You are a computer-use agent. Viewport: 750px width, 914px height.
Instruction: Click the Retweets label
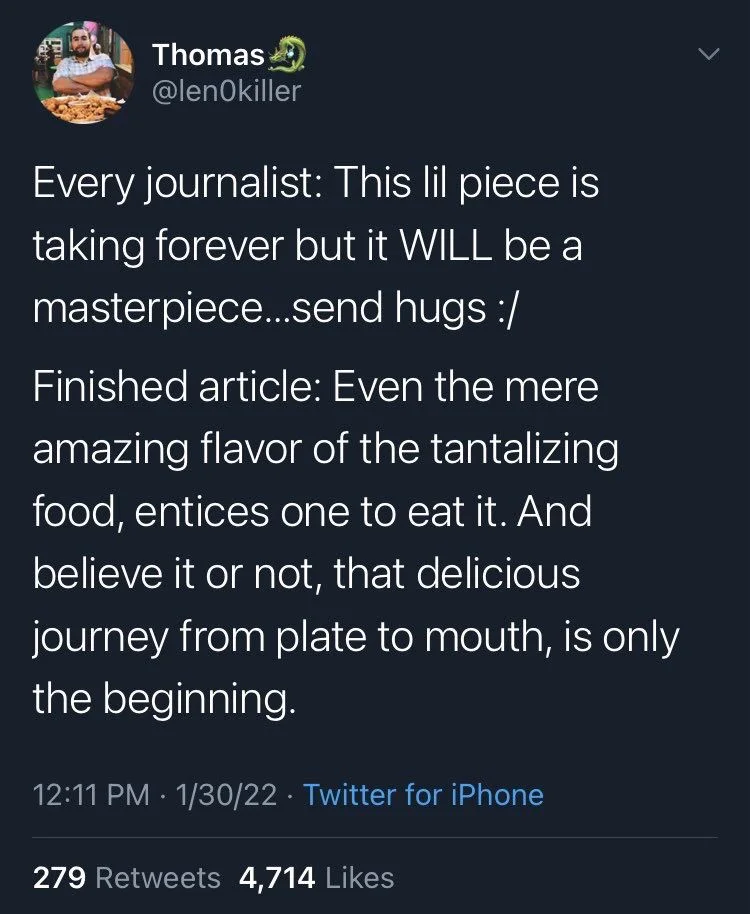[x=158, y=877]
